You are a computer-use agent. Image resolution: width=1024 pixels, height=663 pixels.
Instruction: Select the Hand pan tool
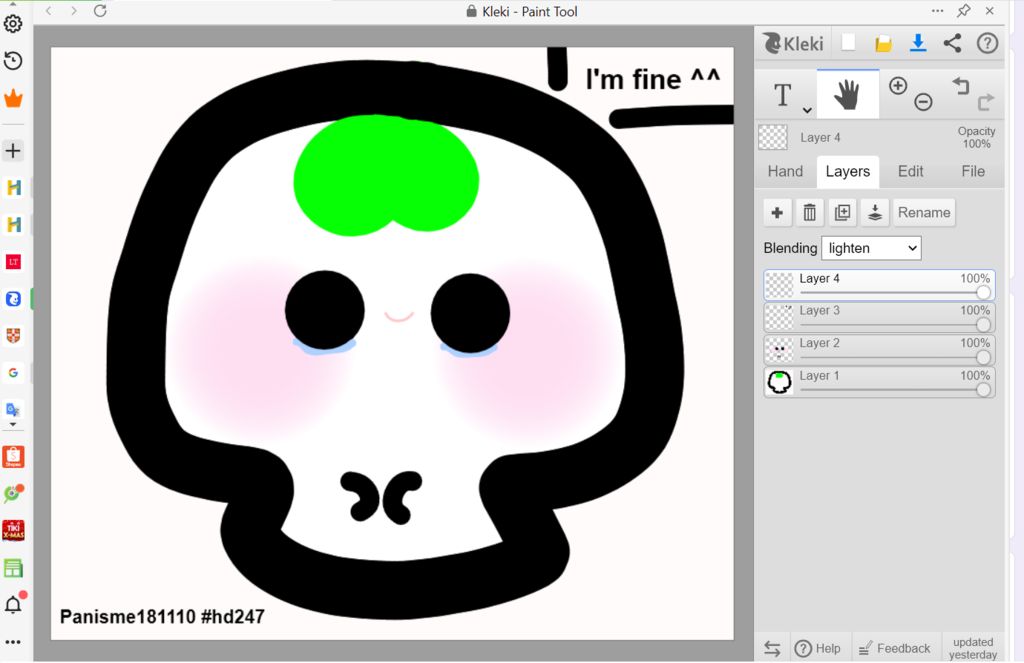pos(848,95)
